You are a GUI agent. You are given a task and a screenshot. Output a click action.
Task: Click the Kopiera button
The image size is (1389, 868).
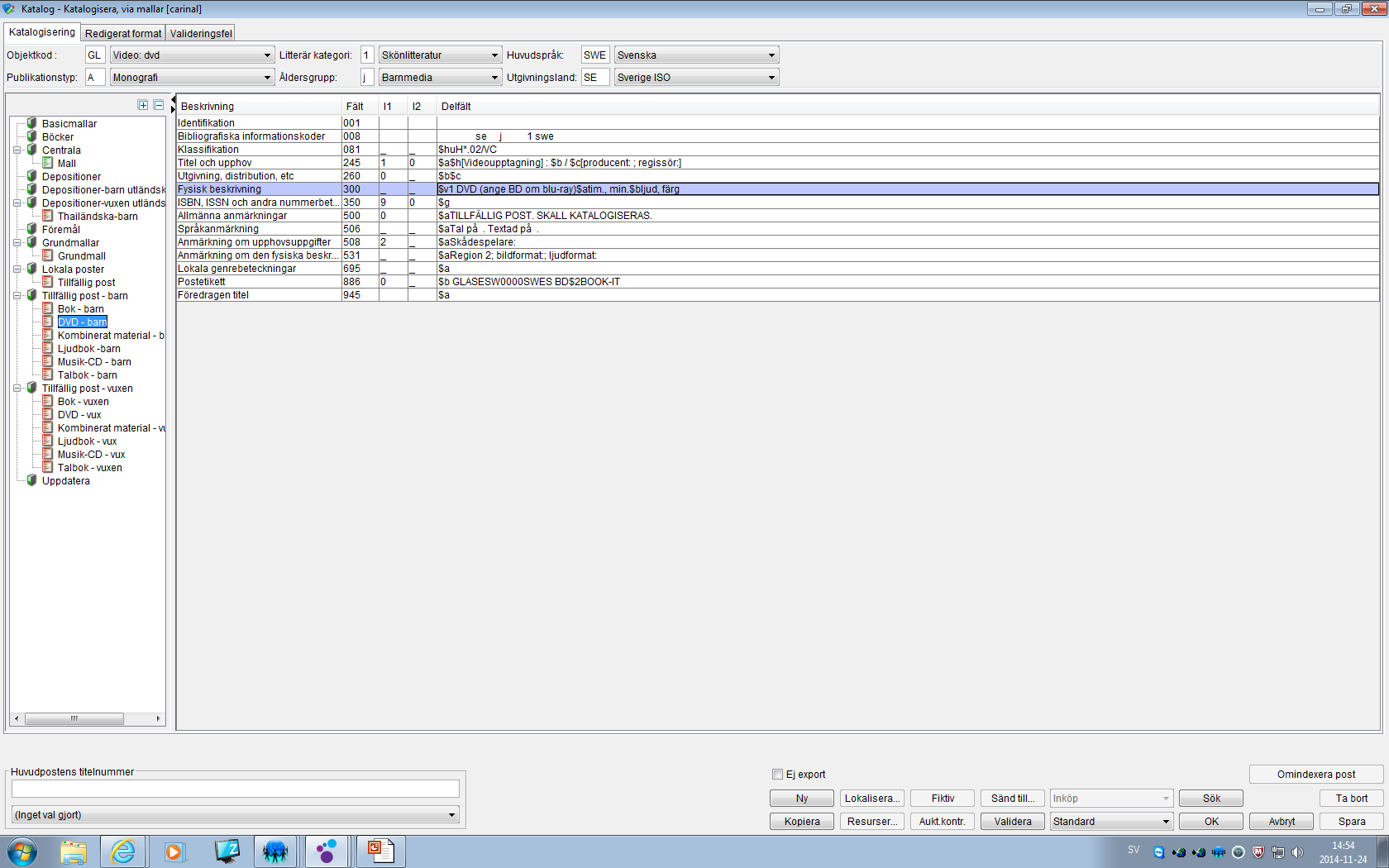pyautogui.click(x=802, y=822)
